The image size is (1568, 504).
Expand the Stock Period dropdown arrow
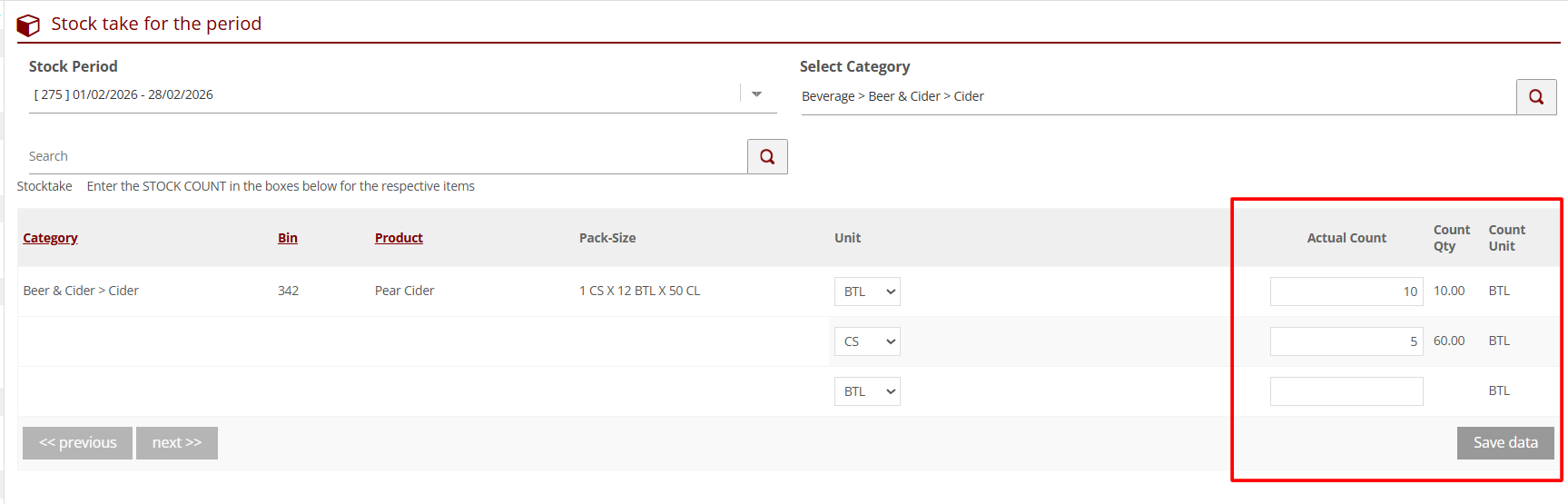756,94
